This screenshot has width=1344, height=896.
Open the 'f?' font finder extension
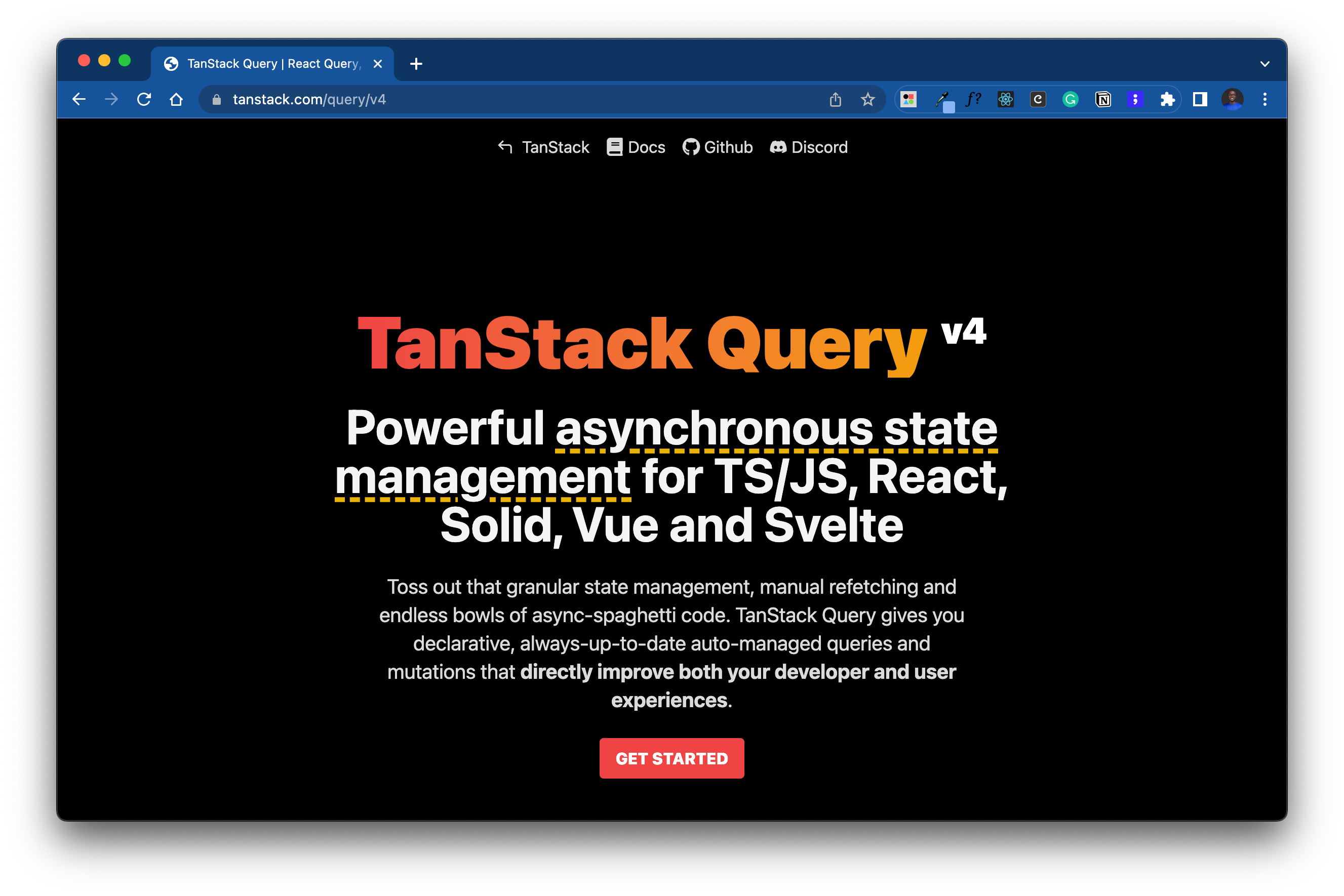[x=973, y=99]
